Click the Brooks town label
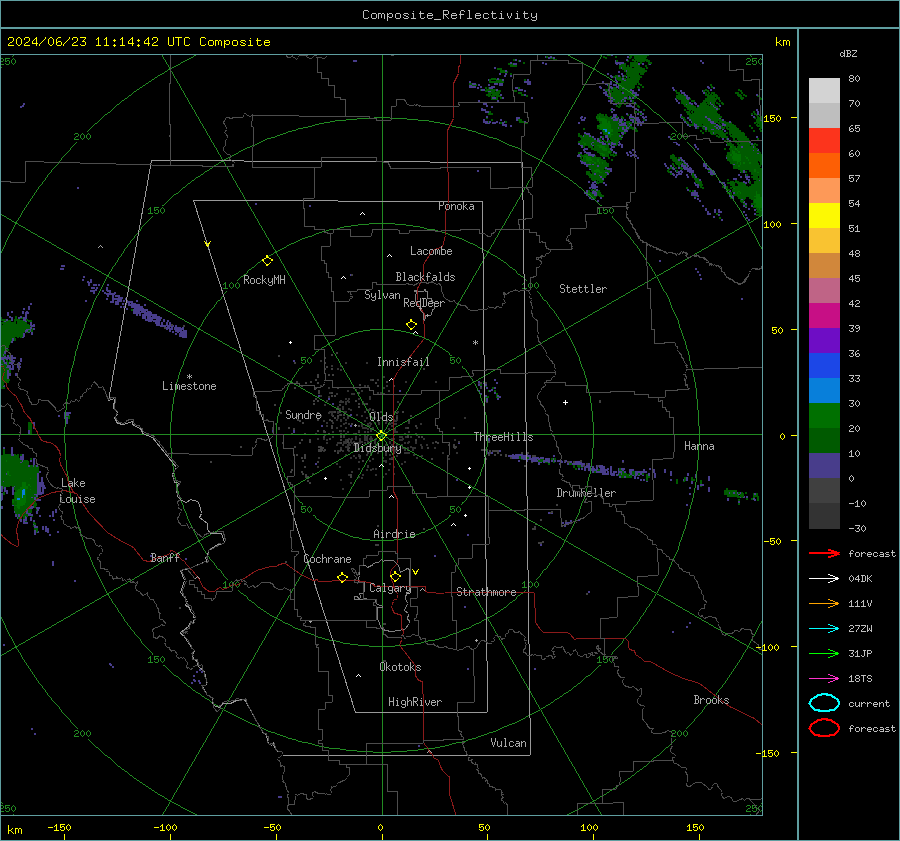Image resolution: width=900 pixels, height=841 pixels. coord(711,700)
